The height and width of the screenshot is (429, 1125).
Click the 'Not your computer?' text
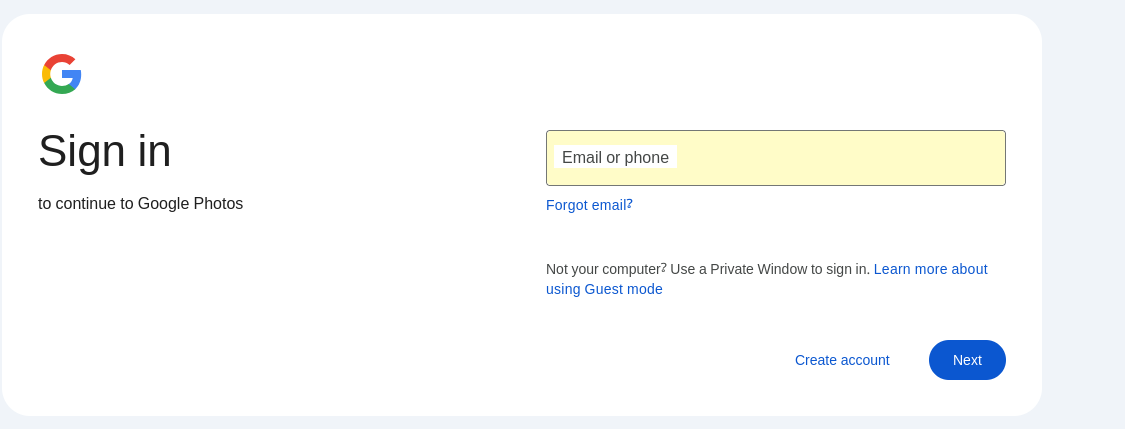[x=606, y=269]
